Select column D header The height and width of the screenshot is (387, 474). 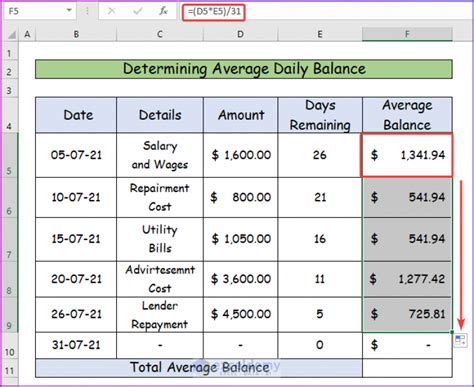tap(240, 34)
